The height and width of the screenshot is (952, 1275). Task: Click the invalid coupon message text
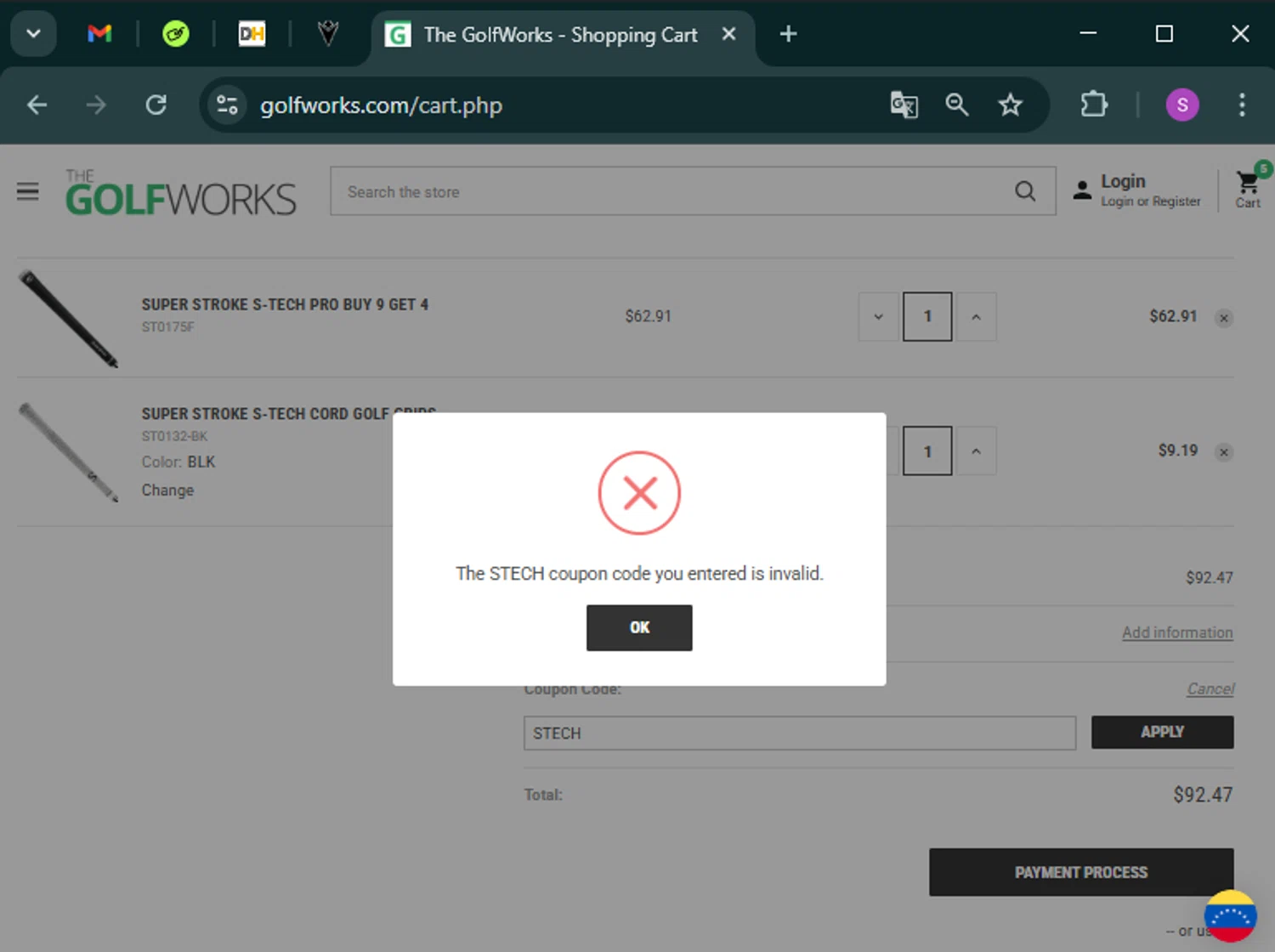click(639, 574)
